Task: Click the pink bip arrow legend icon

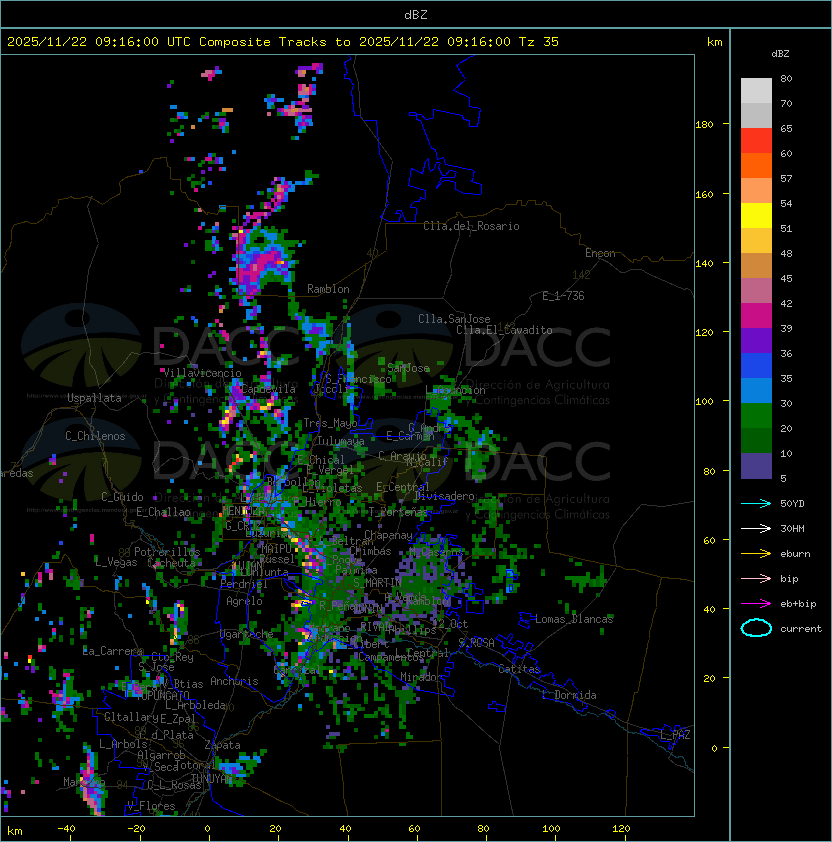Action: coord(756,578)
